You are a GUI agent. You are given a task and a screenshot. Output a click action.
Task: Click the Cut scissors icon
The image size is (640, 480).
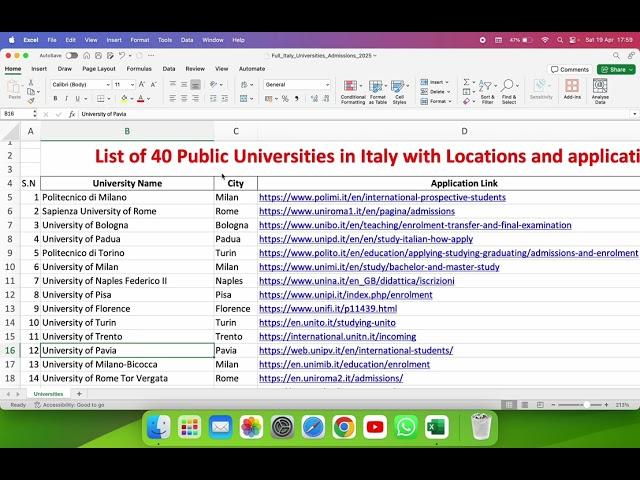coord(31,83)
